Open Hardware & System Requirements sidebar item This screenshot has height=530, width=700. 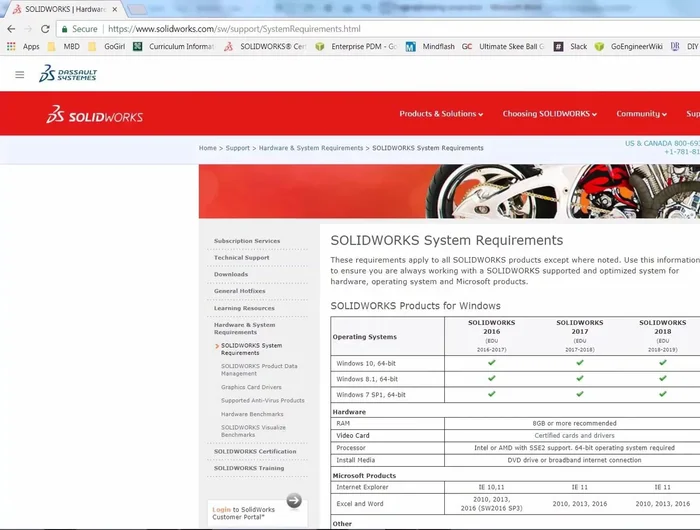point(245,329)
